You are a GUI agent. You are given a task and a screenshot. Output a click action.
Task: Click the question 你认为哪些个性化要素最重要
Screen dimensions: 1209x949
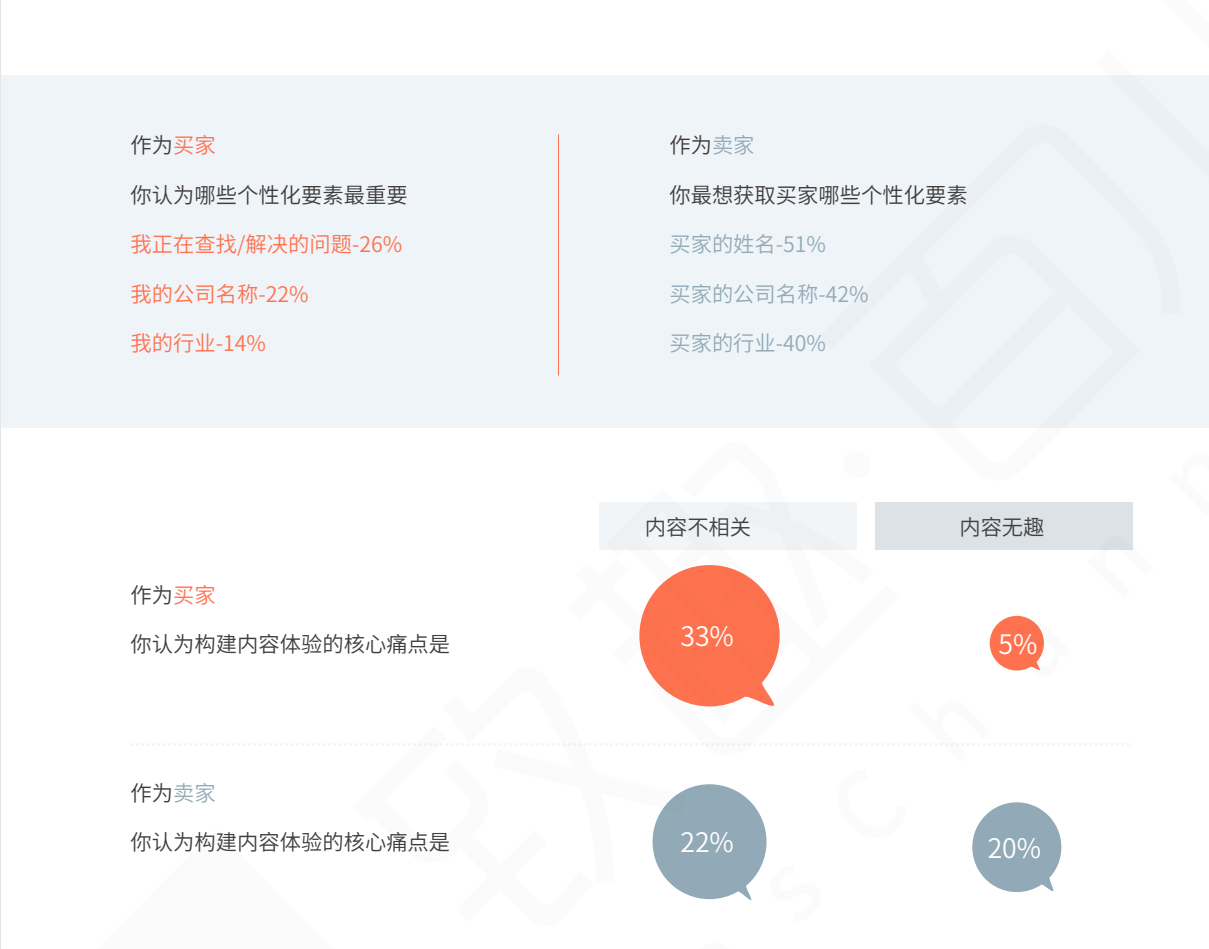pyautogui.click(x=269, y=195)
